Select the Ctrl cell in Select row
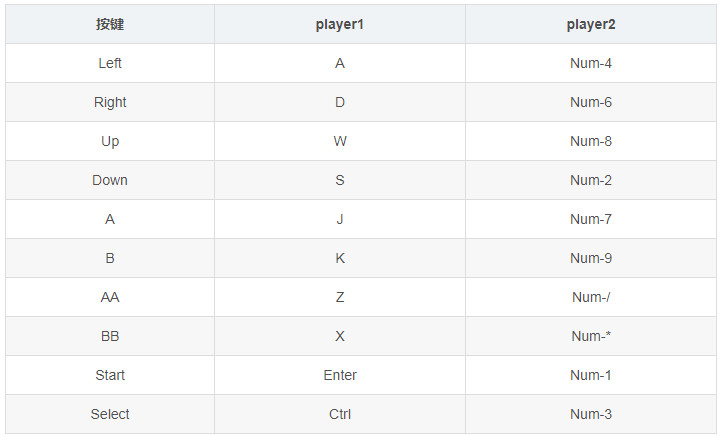The width and height of the screenshot is (720, 436). tap(340, 414)
